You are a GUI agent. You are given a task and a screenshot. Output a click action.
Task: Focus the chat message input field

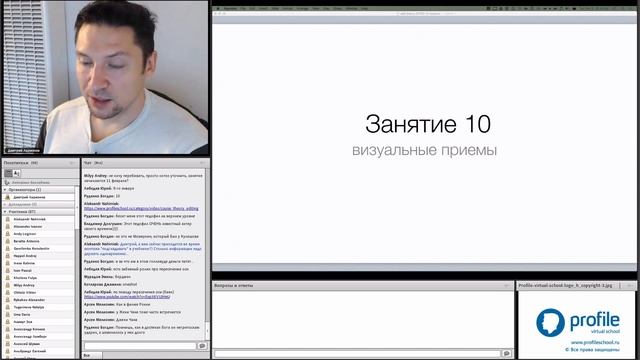click(x=140, y=346)
